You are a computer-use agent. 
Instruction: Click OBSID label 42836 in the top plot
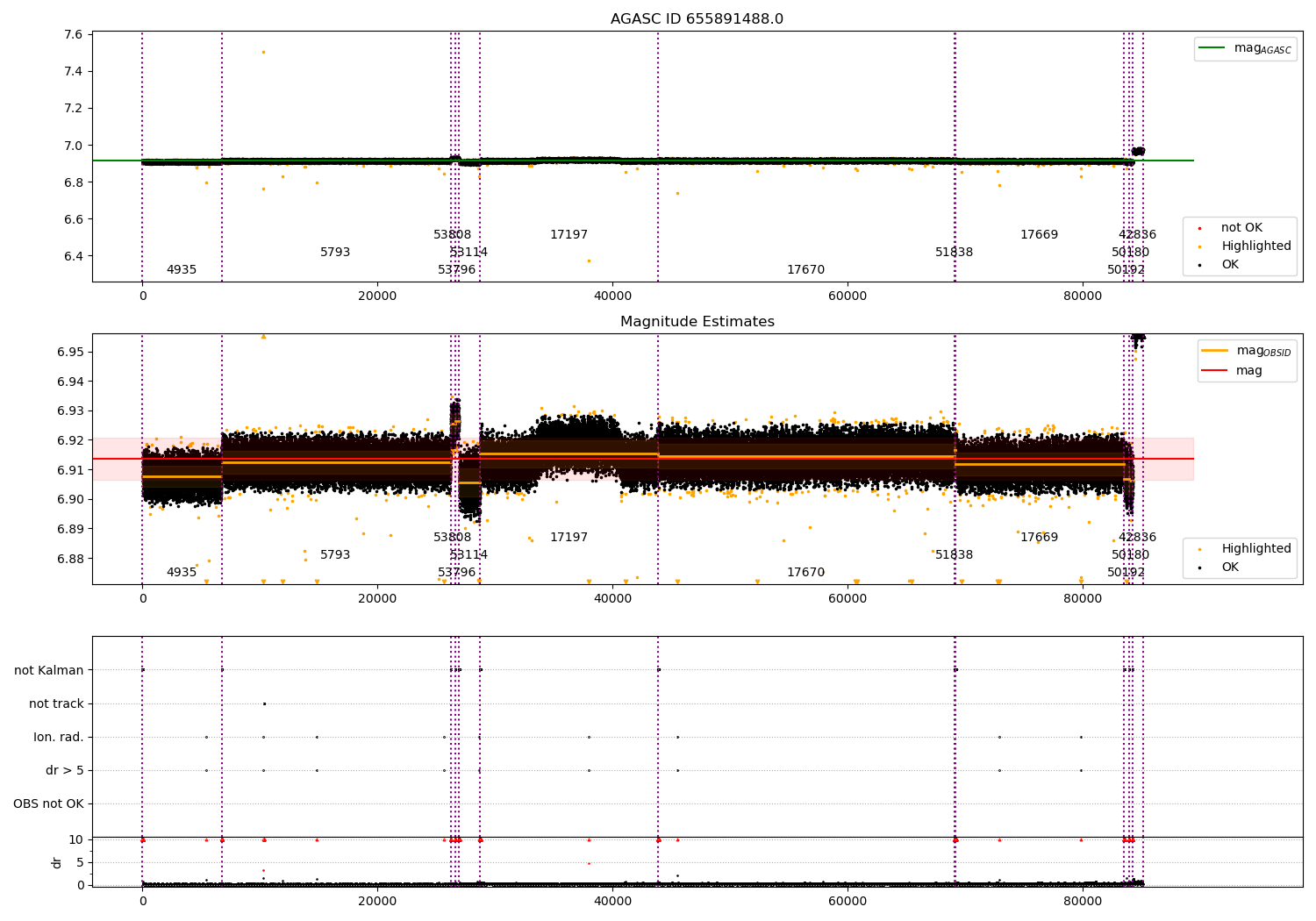1138,235
